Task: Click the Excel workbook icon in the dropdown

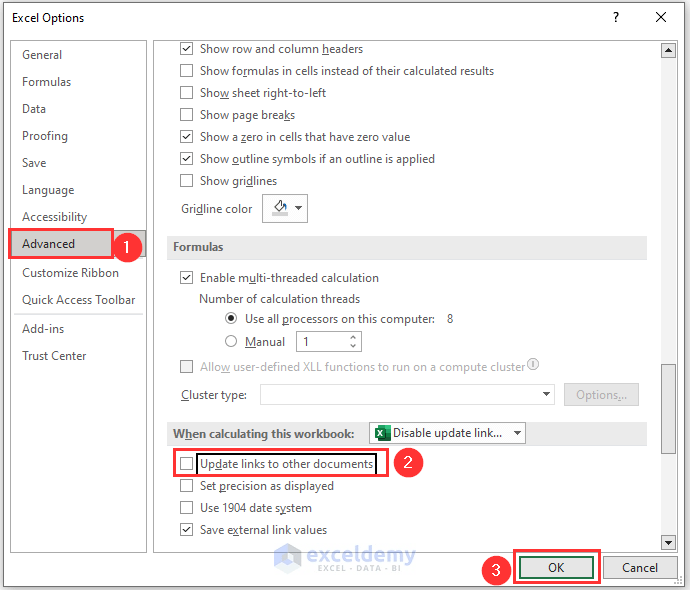Action: 382,433
